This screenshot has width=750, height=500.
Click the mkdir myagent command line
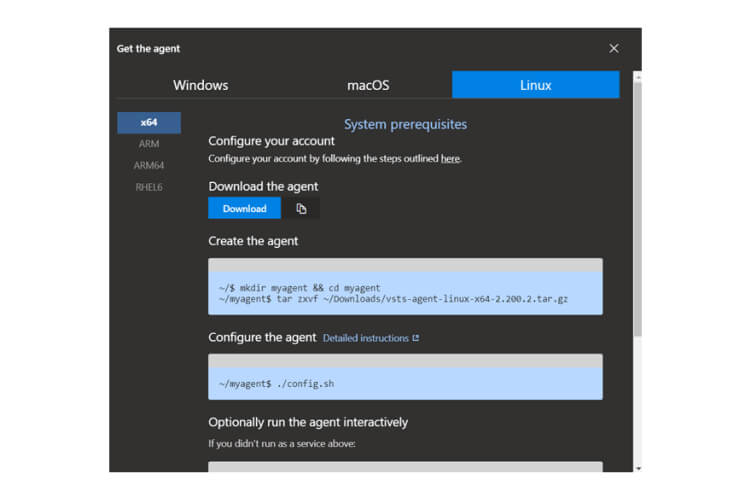pyautogui.click(x=299, y=287)
